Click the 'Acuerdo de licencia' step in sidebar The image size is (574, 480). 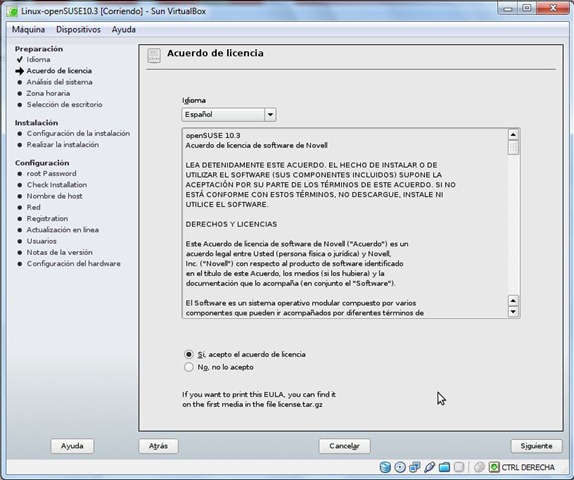point(59,71)
